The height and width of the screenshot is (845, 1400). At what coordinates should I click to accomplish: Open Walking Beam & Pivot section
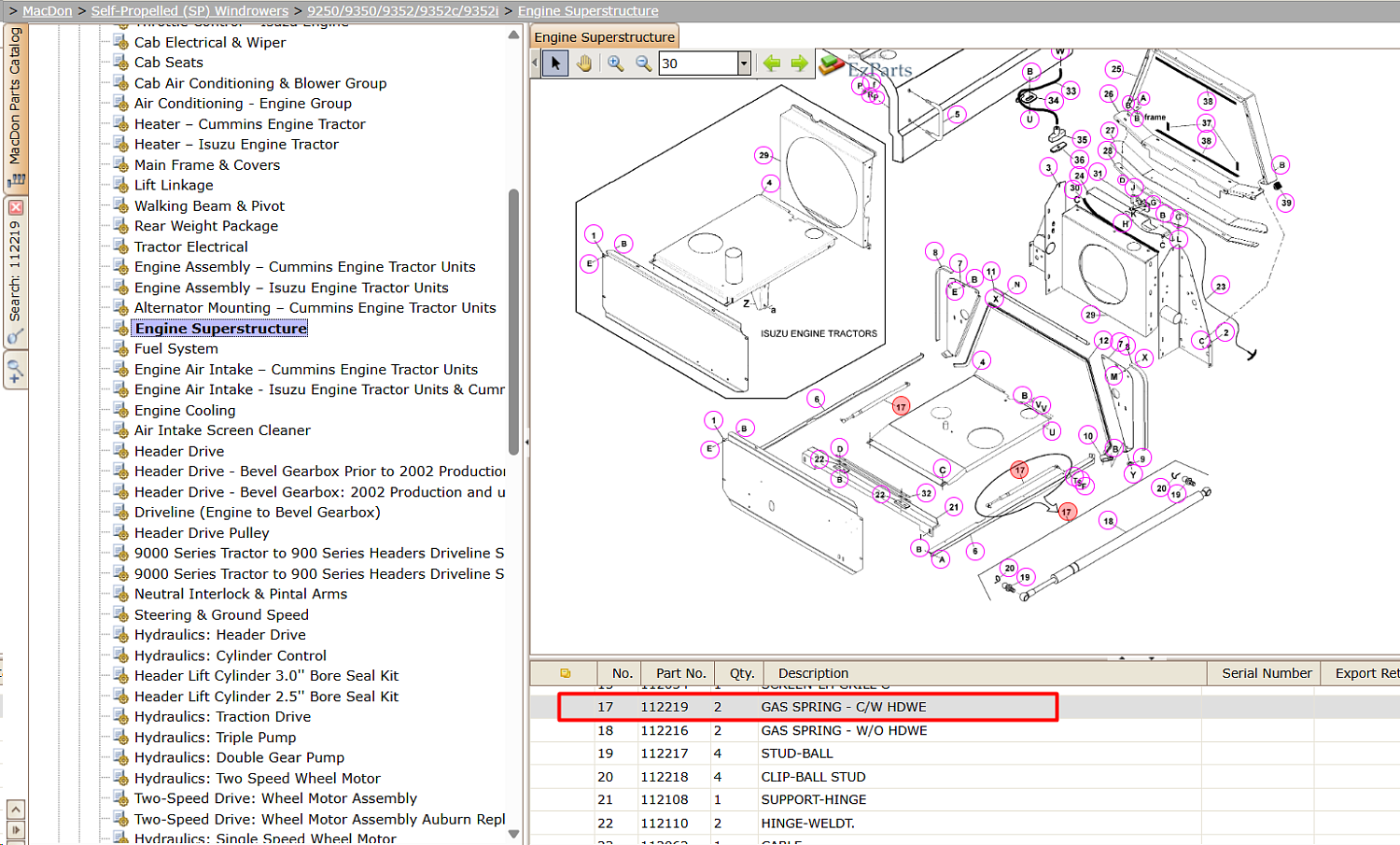pyautogui.click(x=210, y=205)
